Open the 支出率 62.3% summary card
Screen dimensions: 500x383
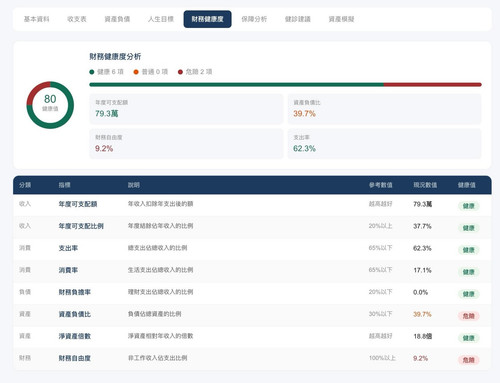(x=385, y=144)
